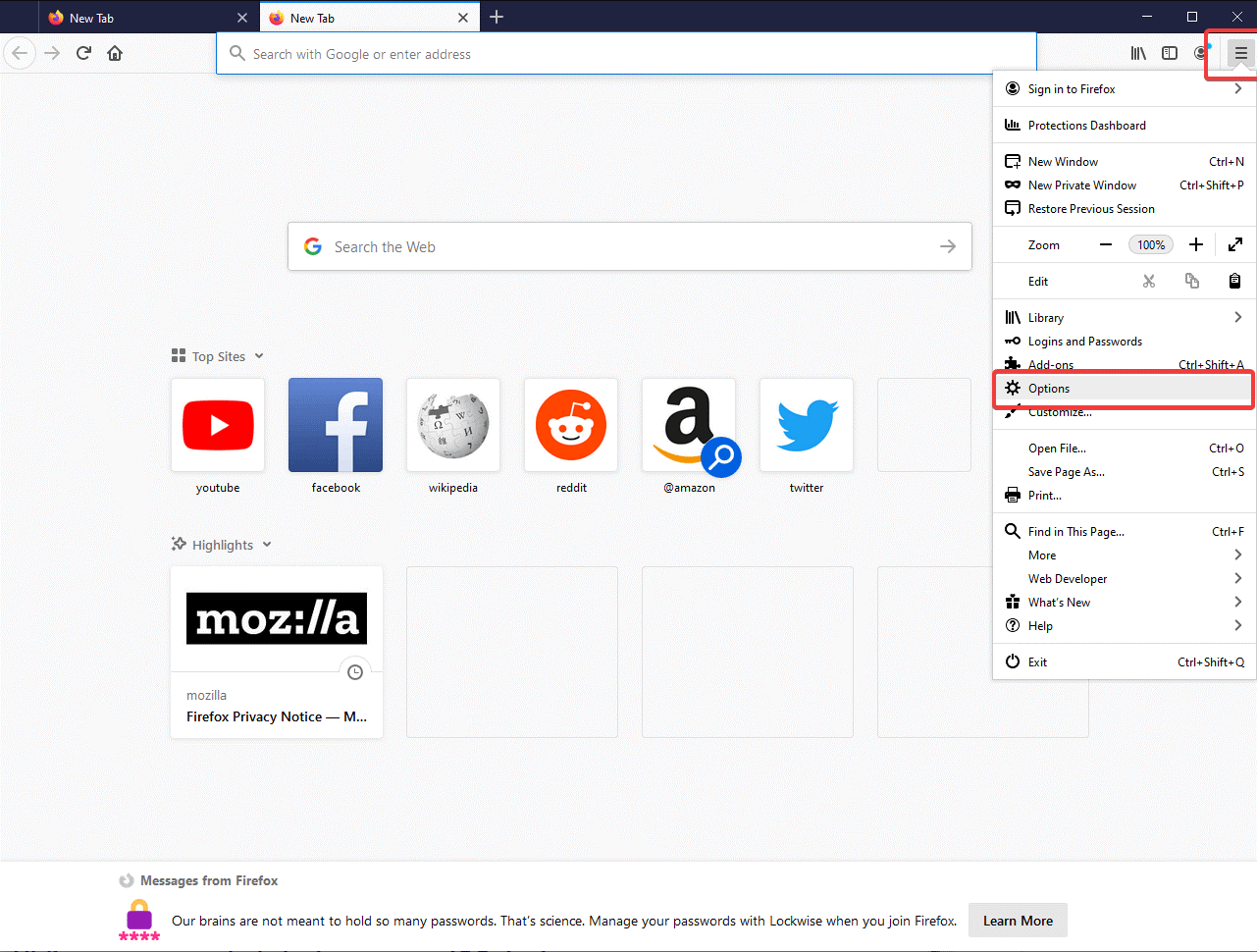Choose New Private Window

(1082, 185)
